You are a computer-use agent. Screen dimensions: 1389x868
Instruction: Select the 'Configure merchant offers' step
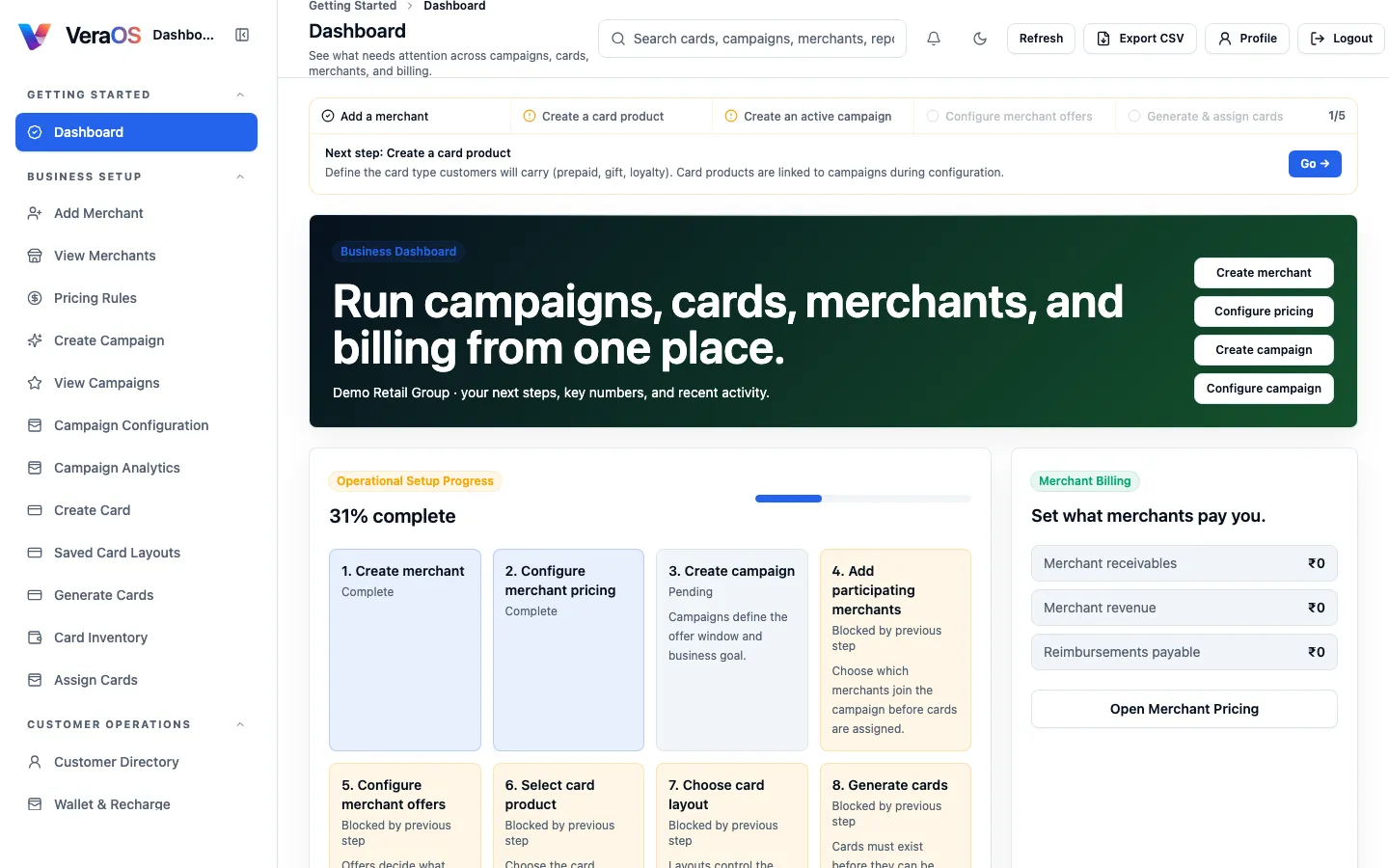point(1015,116)
